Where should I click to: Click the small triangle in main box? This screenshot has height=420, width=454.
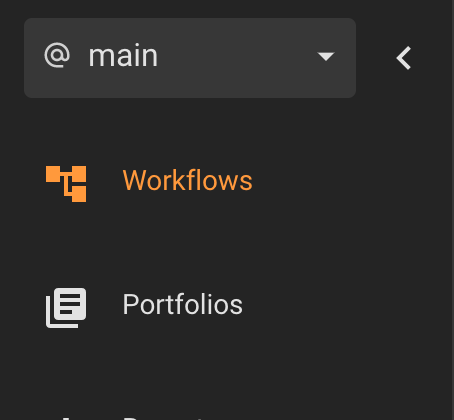point(326,56)
